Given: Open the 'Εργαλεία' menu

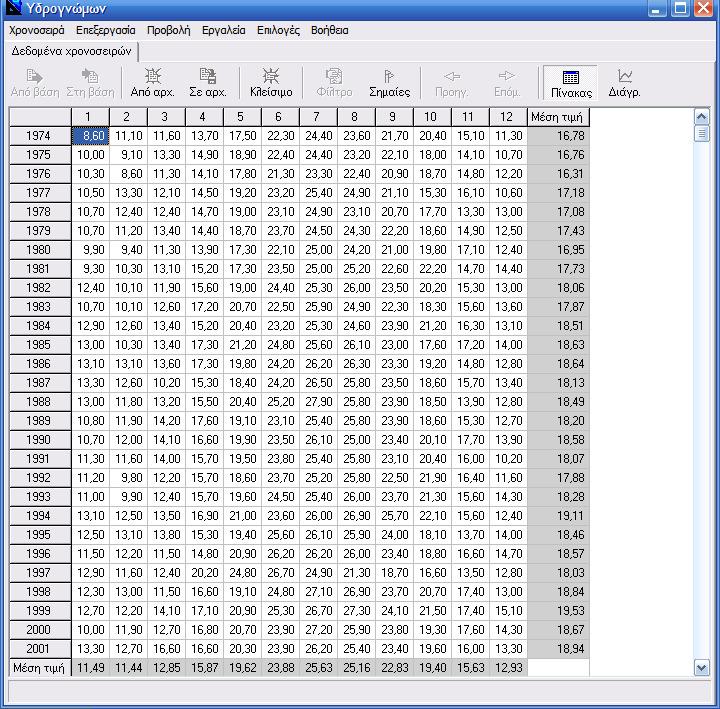Looking at the screenshot, I should pos(224,30).
